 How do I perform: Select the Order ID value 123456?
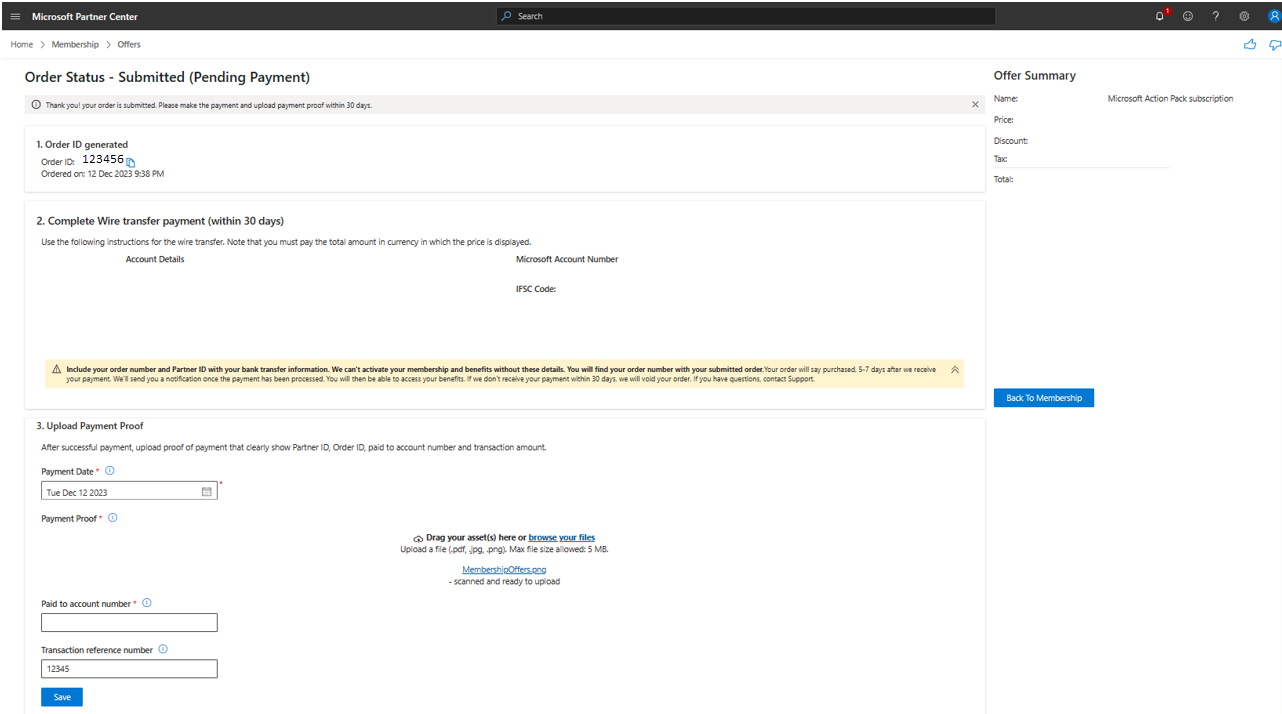103,159
